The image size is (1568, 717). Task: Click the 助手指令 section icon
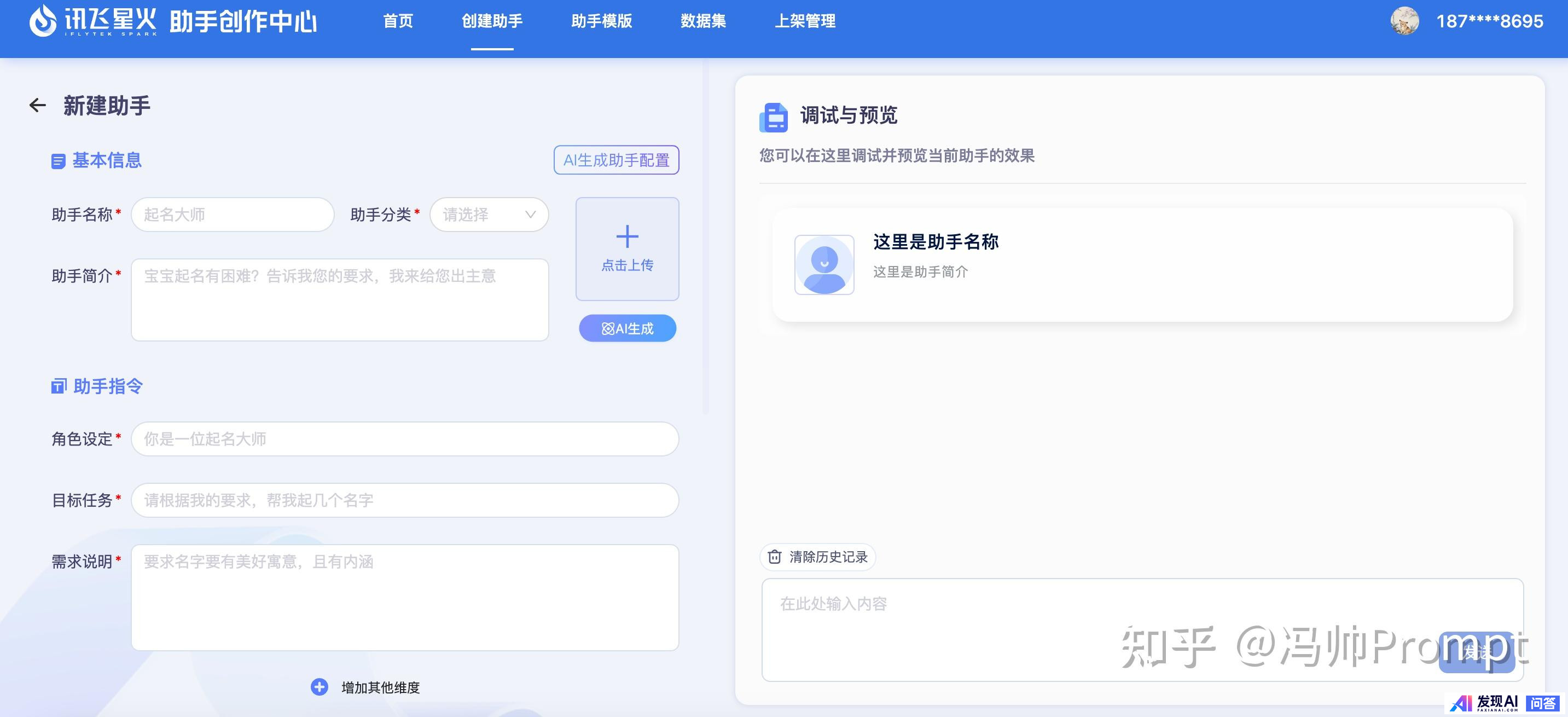(59, 386)
